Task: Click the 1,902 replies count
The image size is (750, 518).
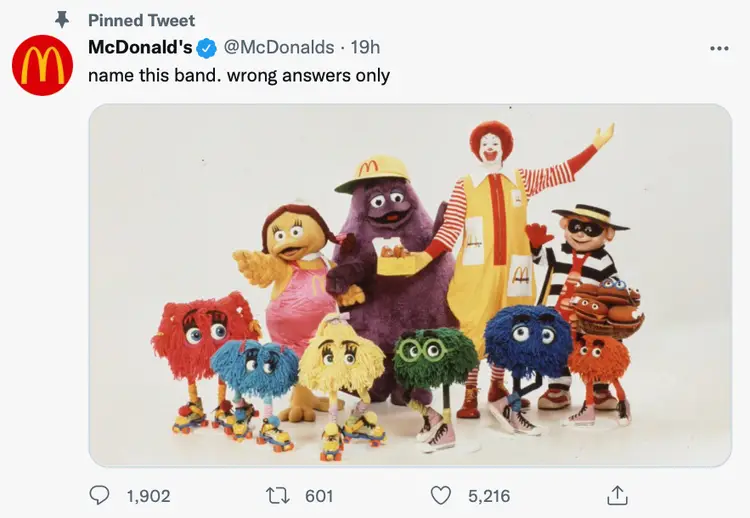Action: (150, 495)
